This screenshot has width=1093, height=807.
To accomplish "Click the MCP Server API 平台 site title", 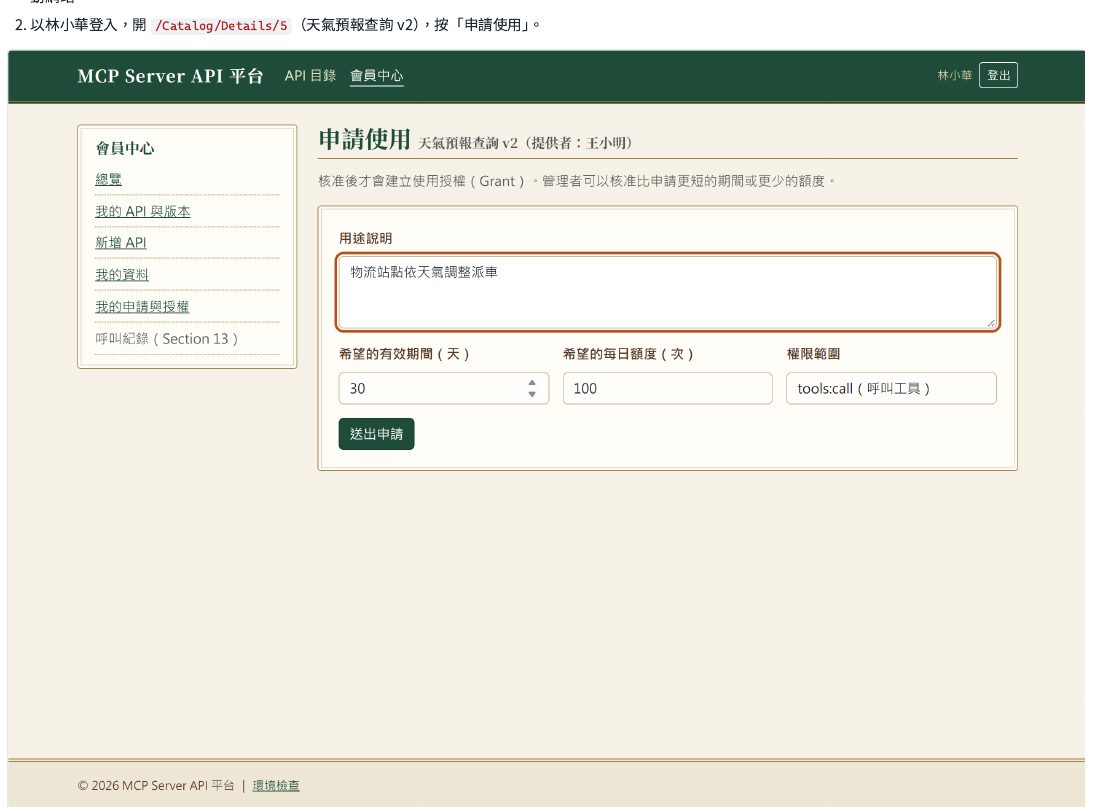I will (170, 75).
